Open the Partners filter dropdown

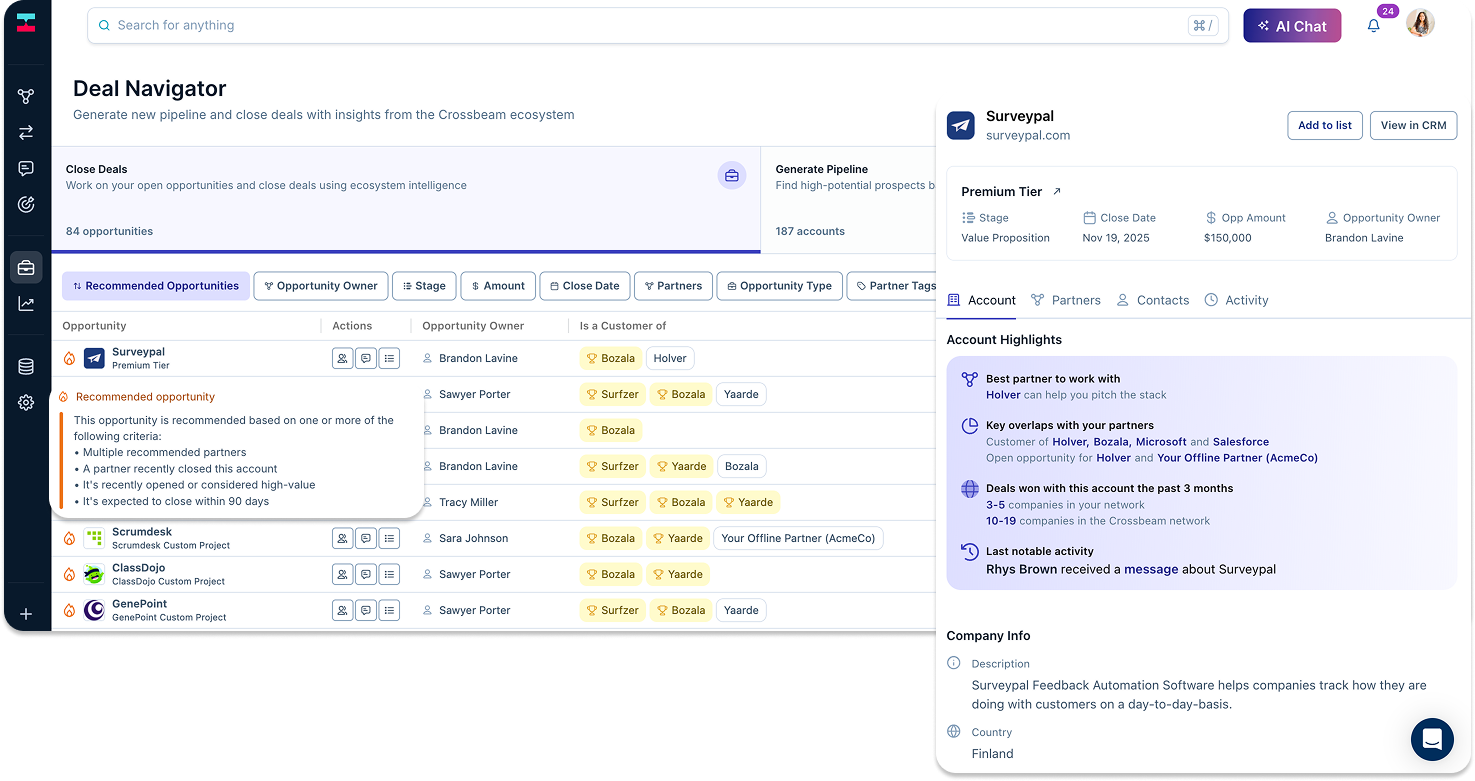coord(674,286)
